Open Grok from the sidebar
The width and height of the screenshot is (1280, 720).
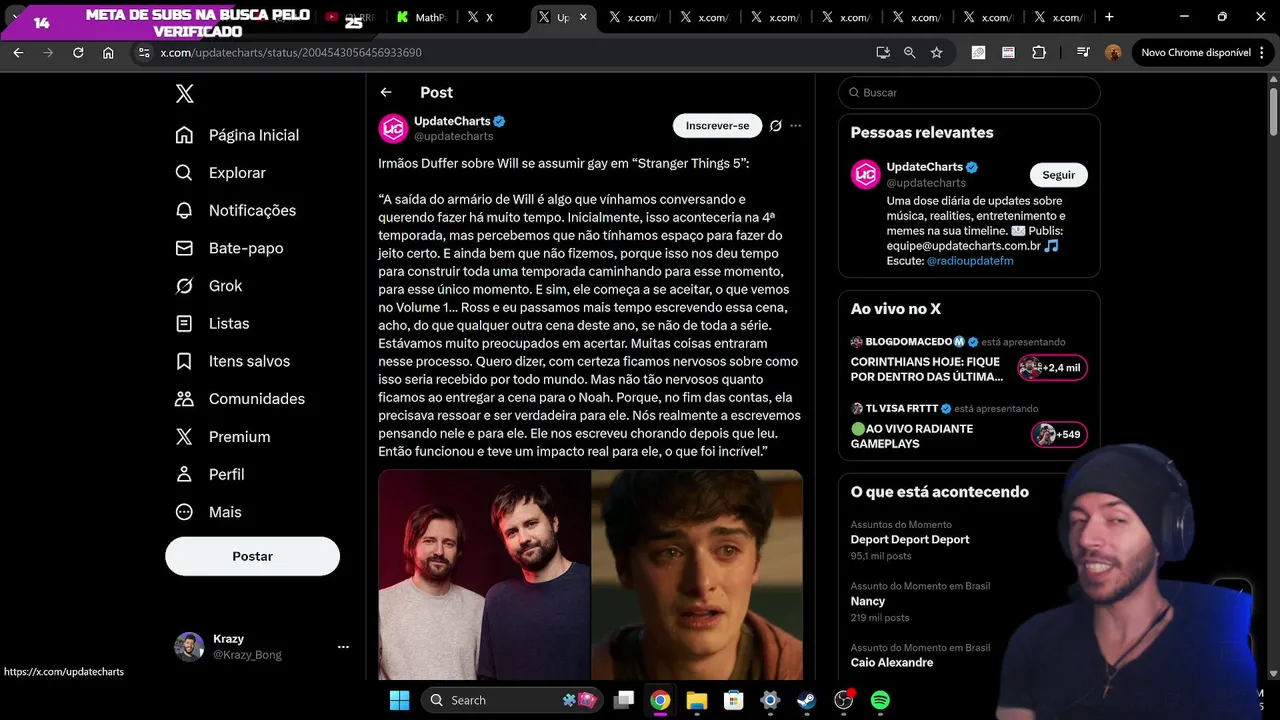210,286
